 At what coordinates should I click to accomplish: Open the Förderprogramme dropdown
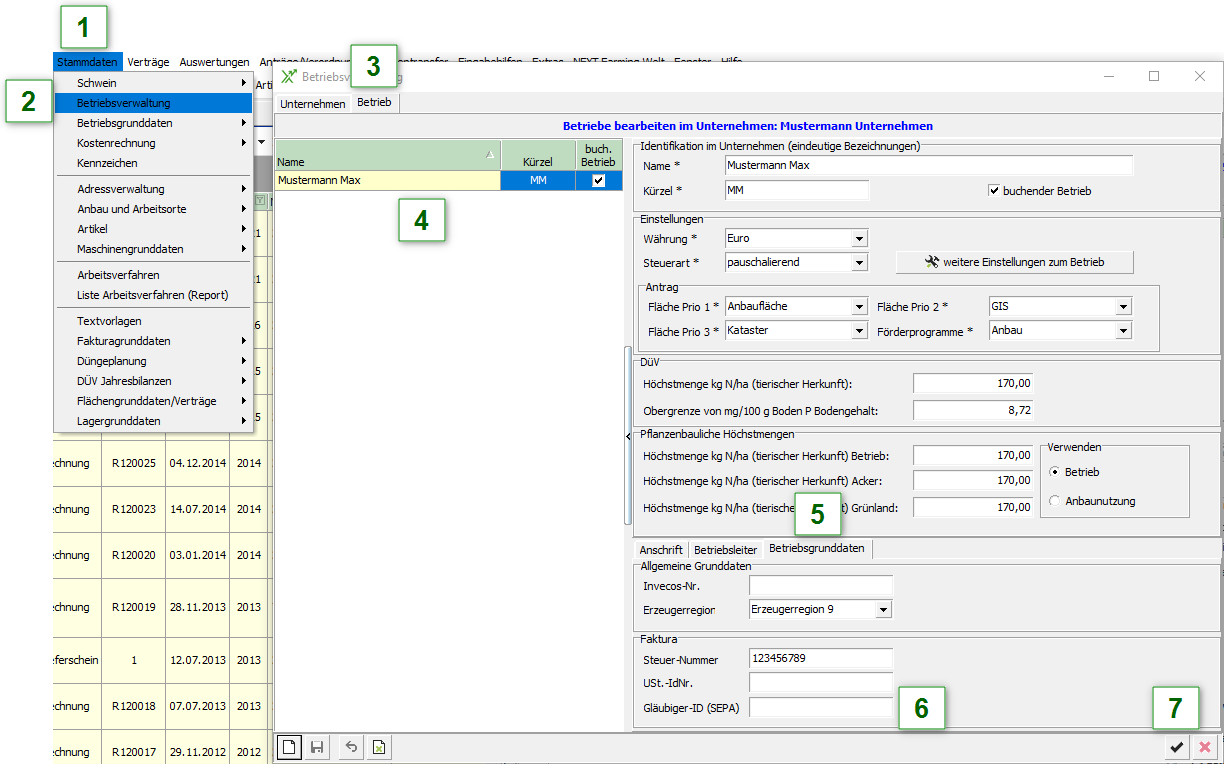click(x=1123, y=331)
